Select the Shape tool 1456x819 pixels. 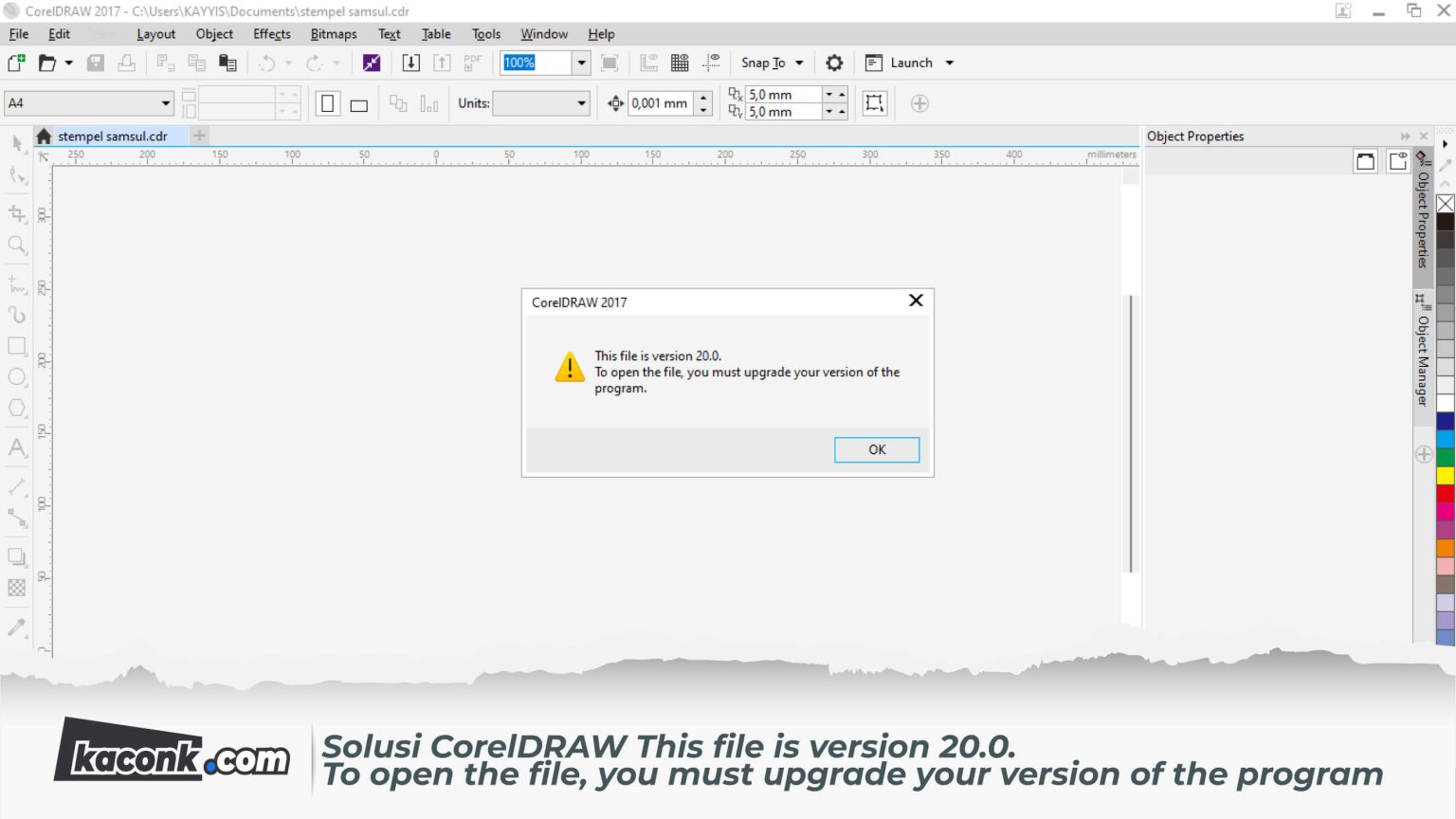click(x=17, y=175)
